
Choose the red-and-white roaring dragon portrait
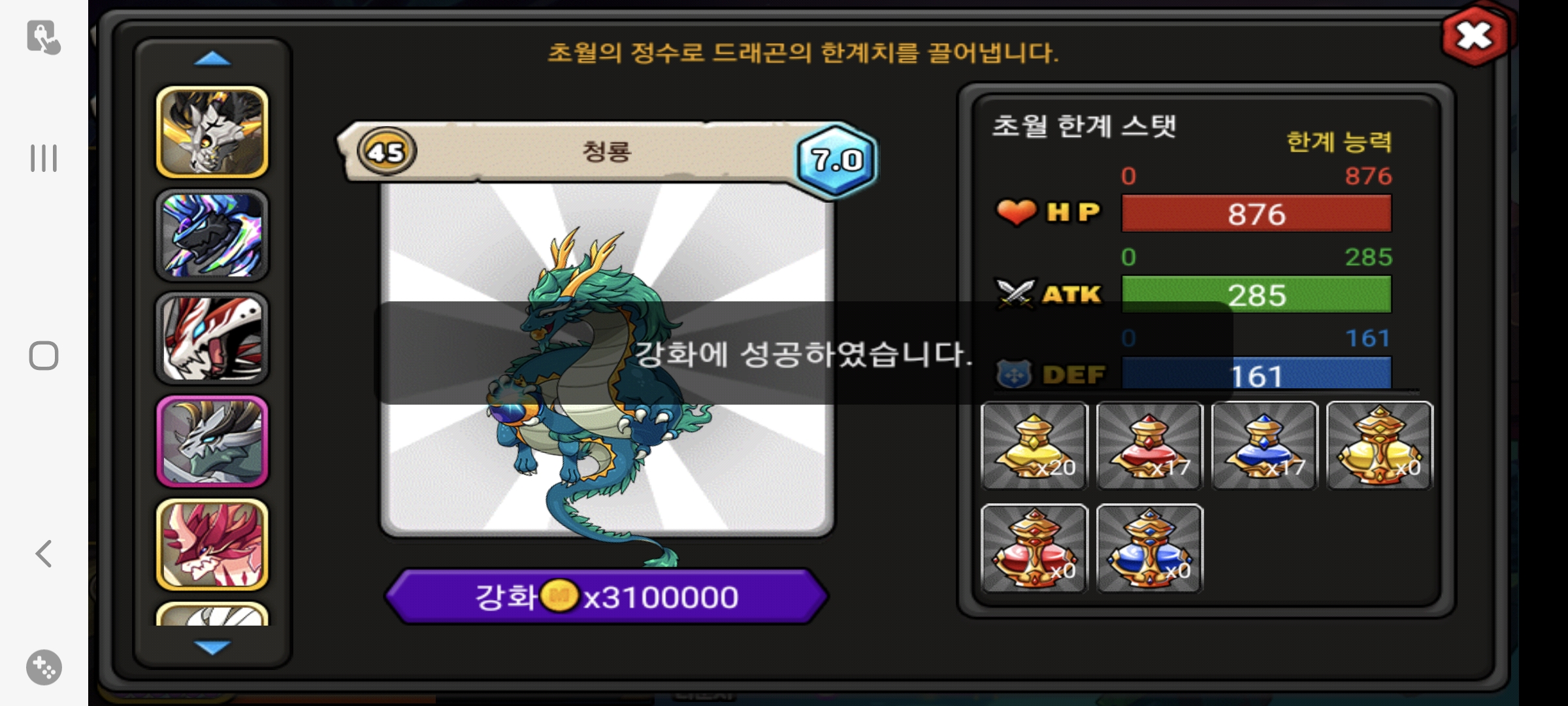tap(212, 338)
